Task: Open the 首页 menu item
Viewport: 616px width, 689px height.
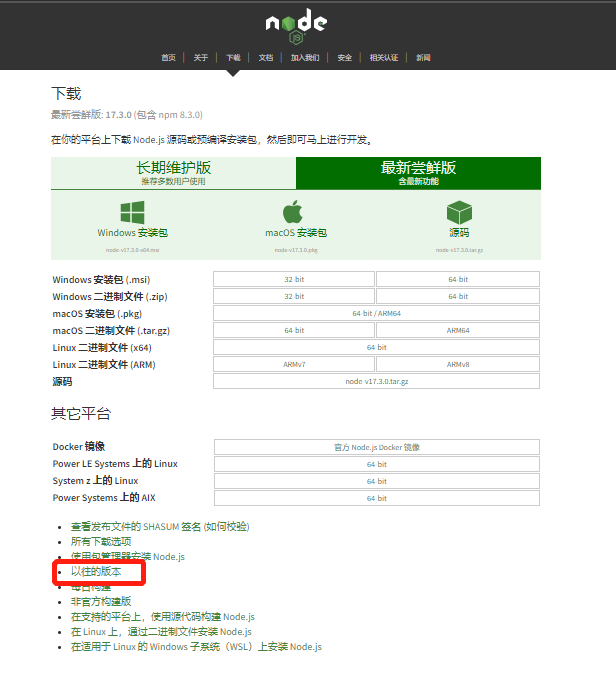Action: (168, 58)
